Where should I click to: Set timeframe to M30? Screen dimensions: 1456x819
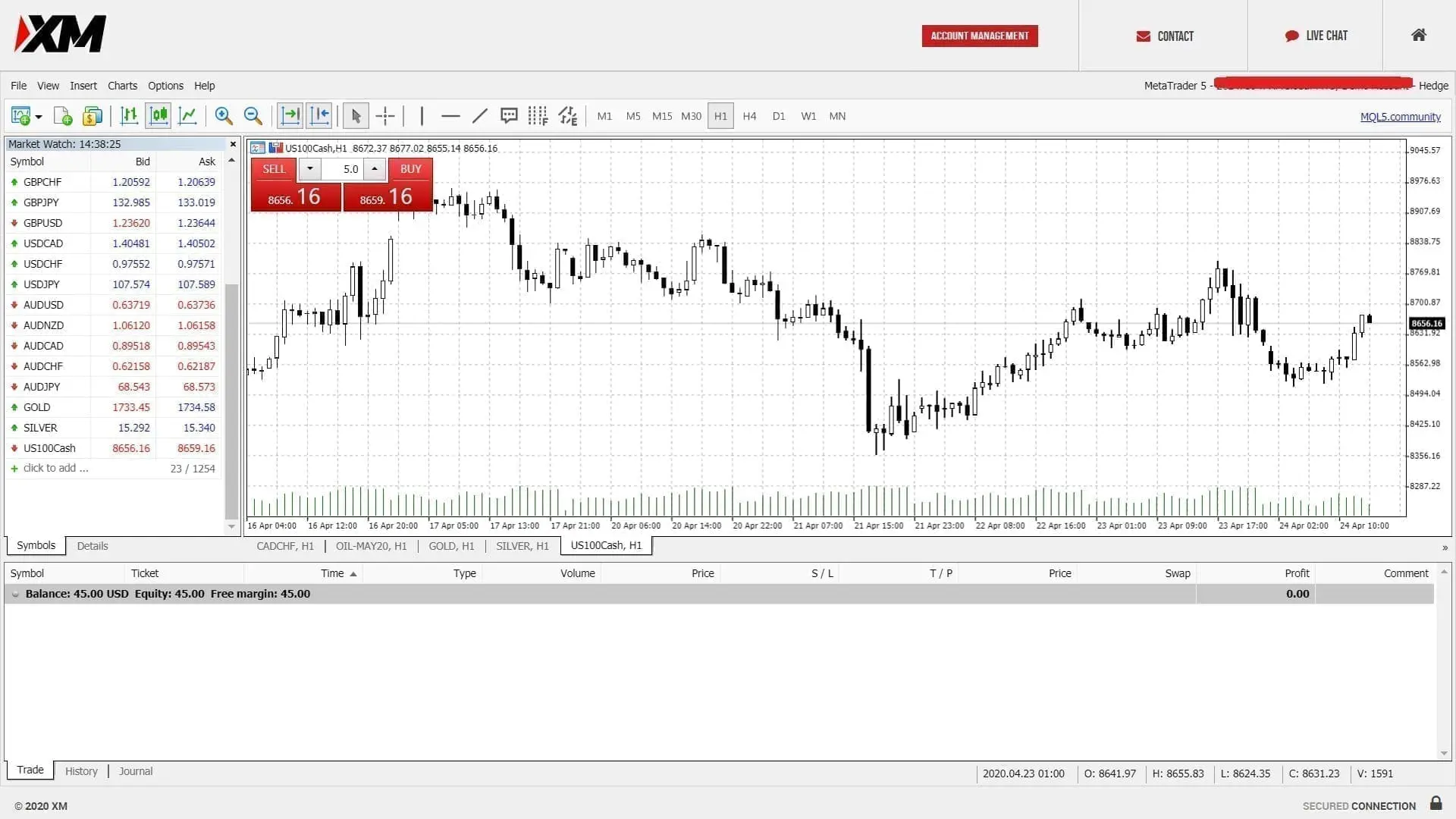[x=691, y=116]
